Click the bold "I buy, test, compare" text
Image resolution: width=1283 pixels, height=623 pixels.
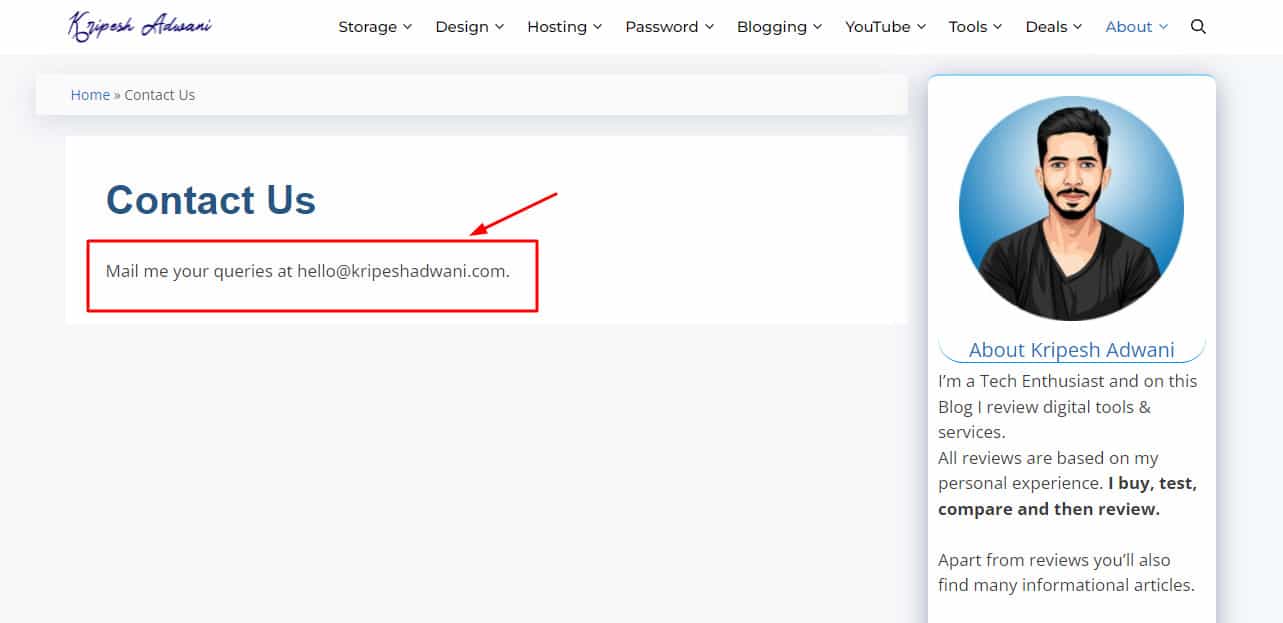pos(1068,496)
